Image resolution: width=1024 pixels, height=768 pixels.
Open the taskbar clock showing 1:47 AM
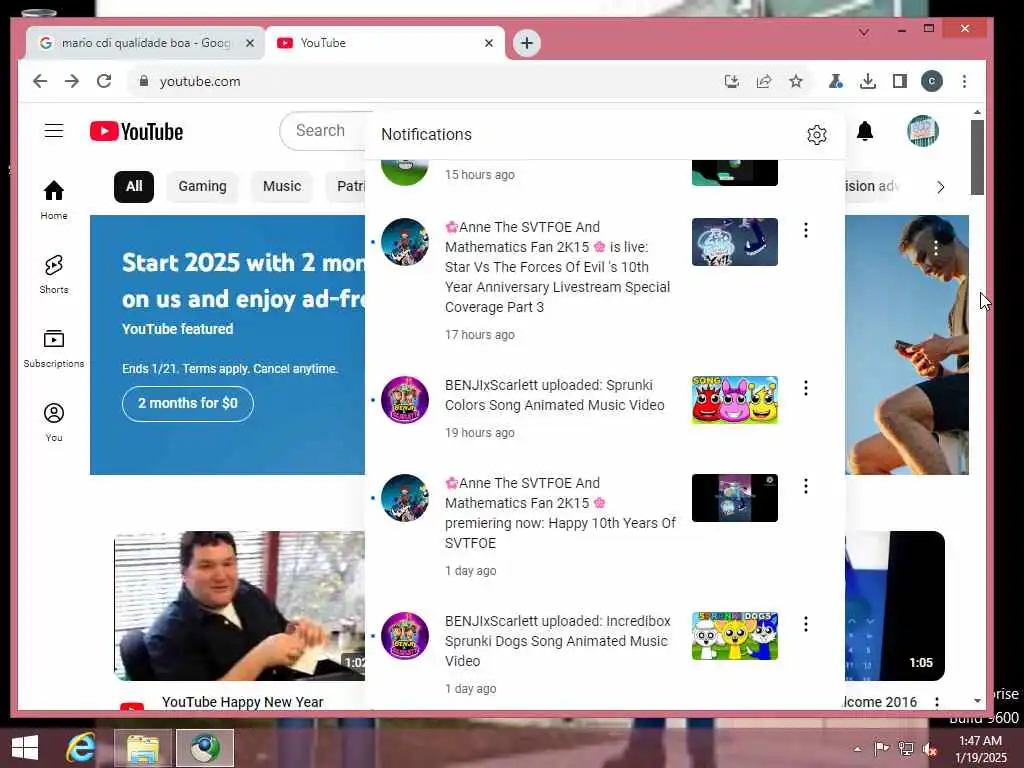[980, 749]
